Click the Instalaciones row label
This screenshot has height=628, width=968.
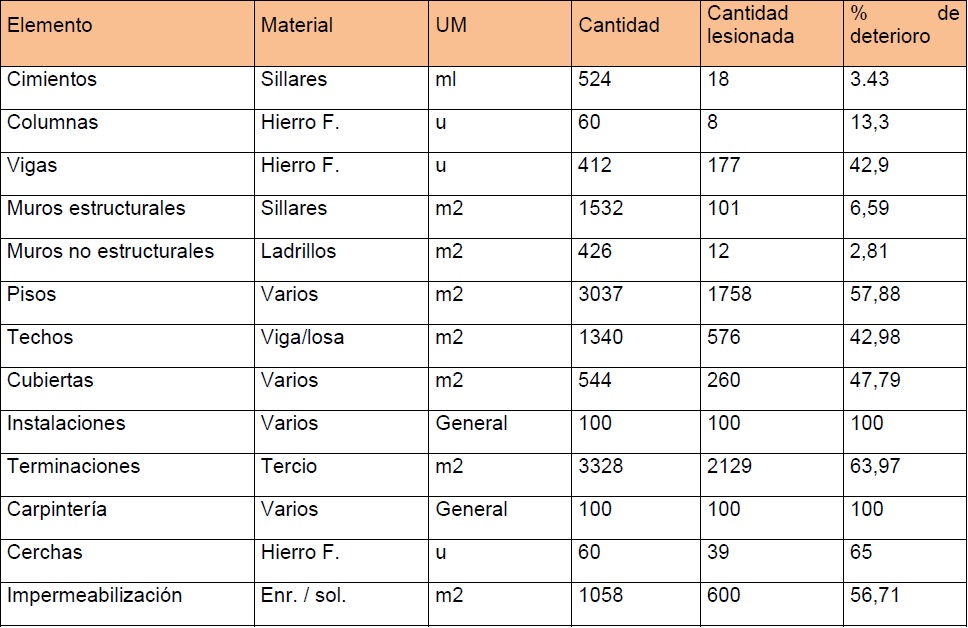[66, 423]
